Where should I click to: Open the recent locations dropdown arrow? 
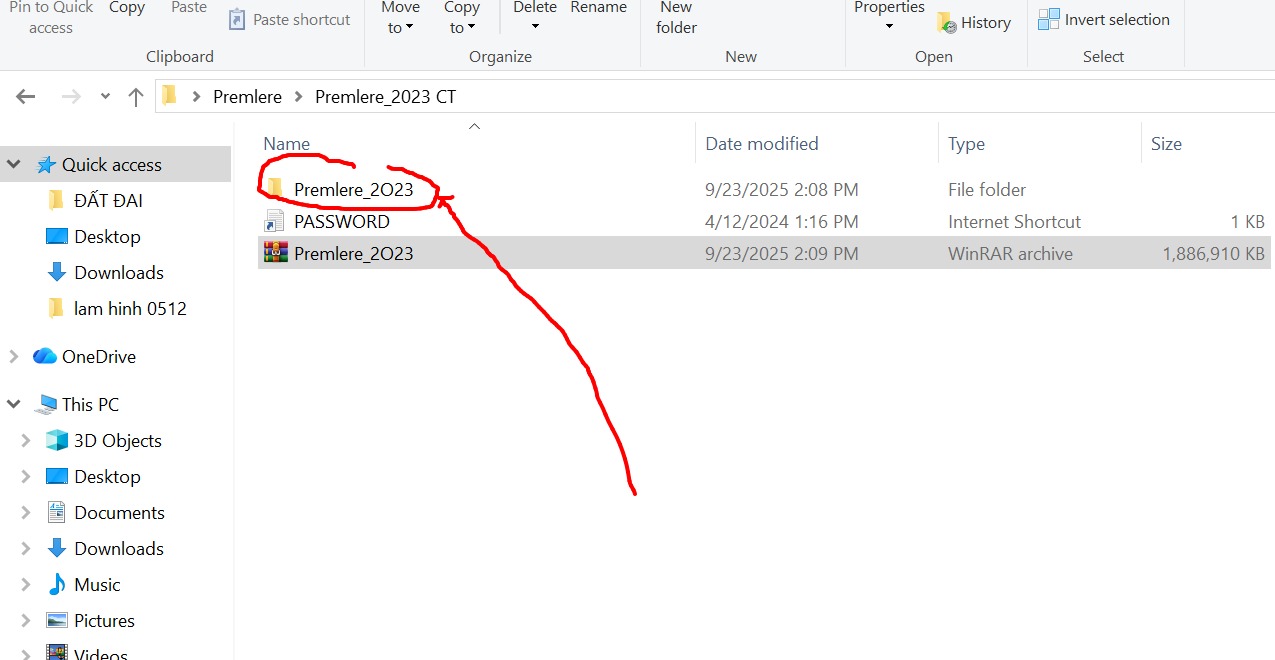click(x=105, y=97)
